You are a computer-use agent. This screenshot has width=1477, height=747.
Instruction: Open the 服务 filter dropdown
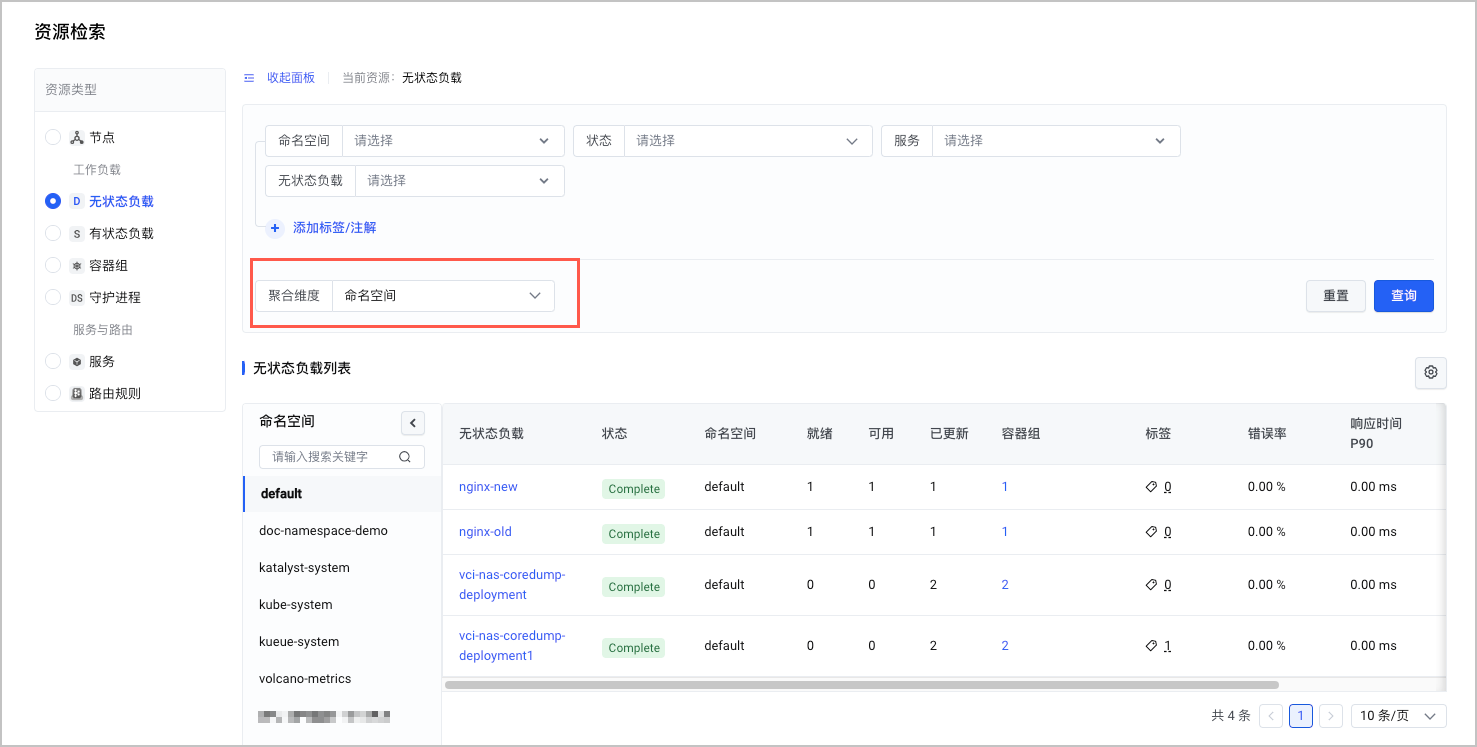[x=1056, y=141]
